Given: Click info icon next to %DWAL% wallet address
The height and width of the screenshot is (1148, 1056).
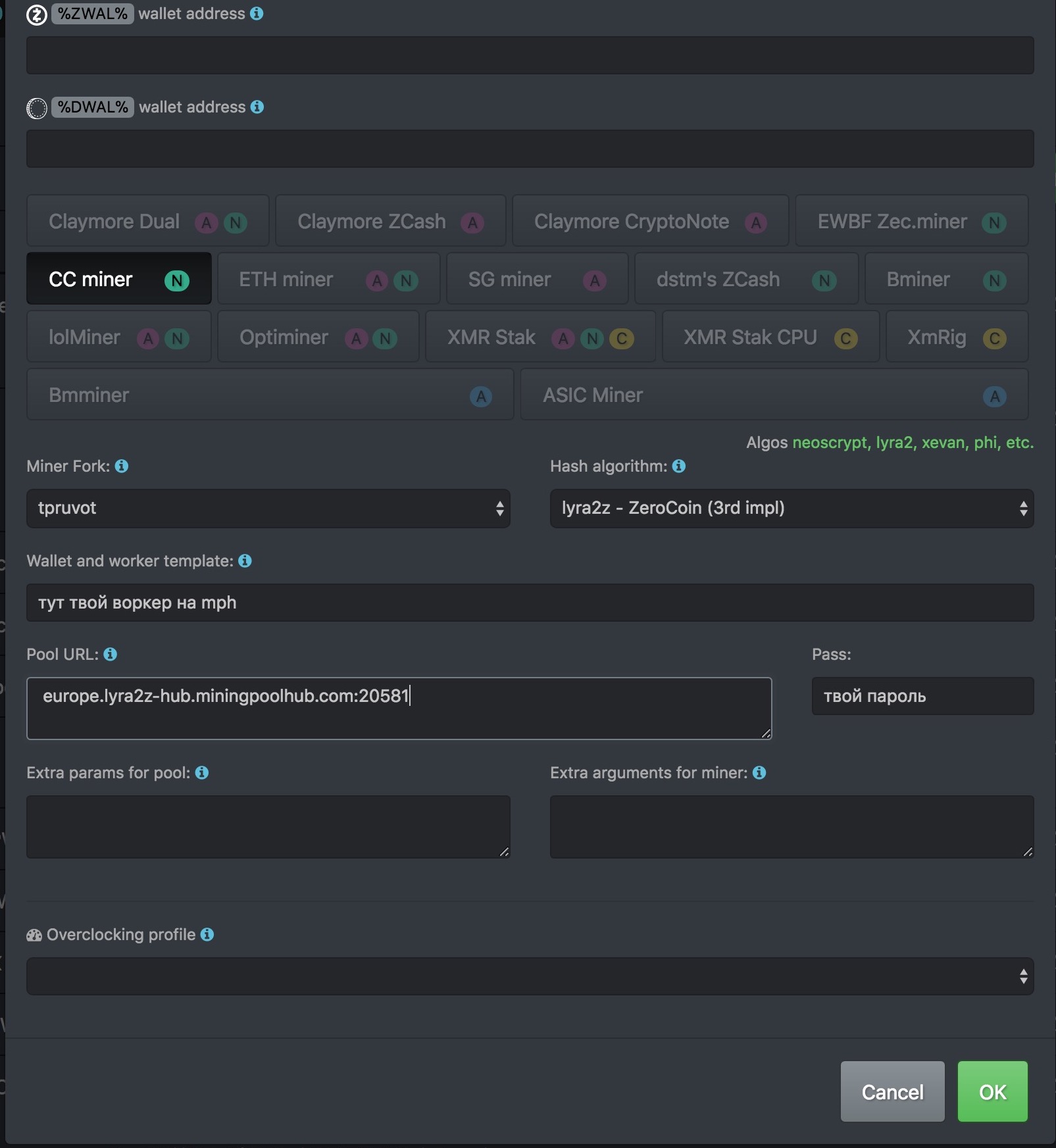Looking at the screenshot, I should (258, 107).
